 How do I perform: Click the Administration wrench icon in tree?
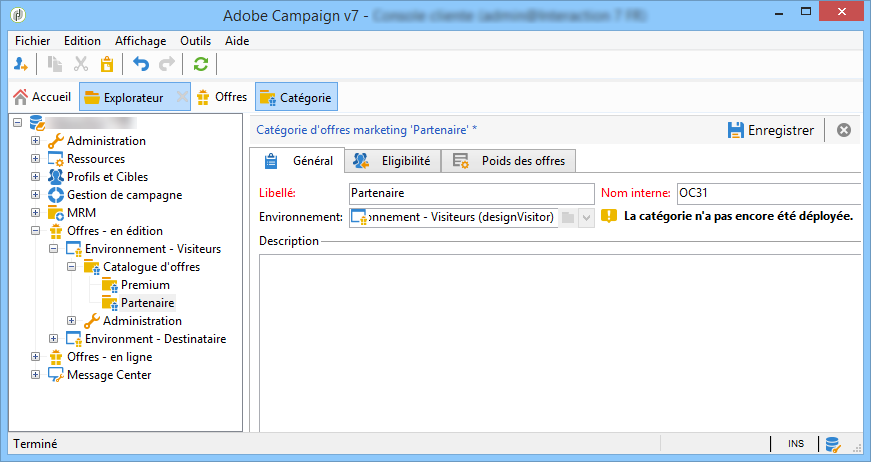(x=56, y=141)
